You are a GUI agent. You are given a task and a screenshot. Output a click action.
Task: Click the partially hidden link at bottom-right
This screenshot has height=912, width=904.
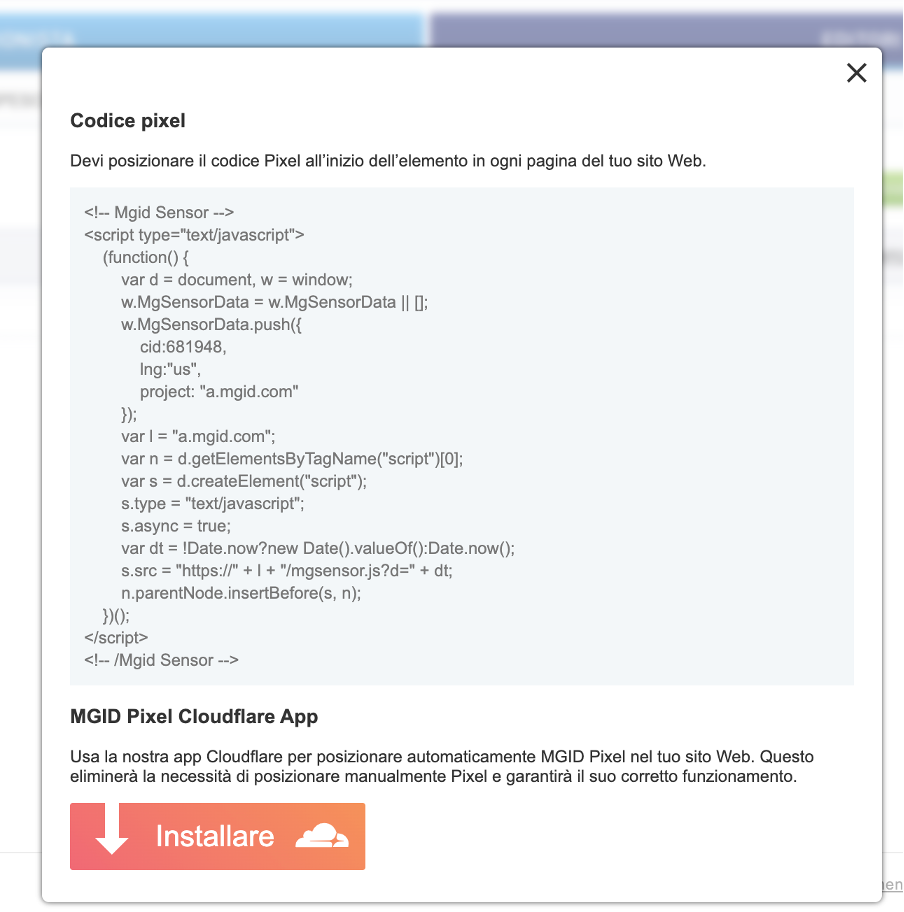(892, 885)
